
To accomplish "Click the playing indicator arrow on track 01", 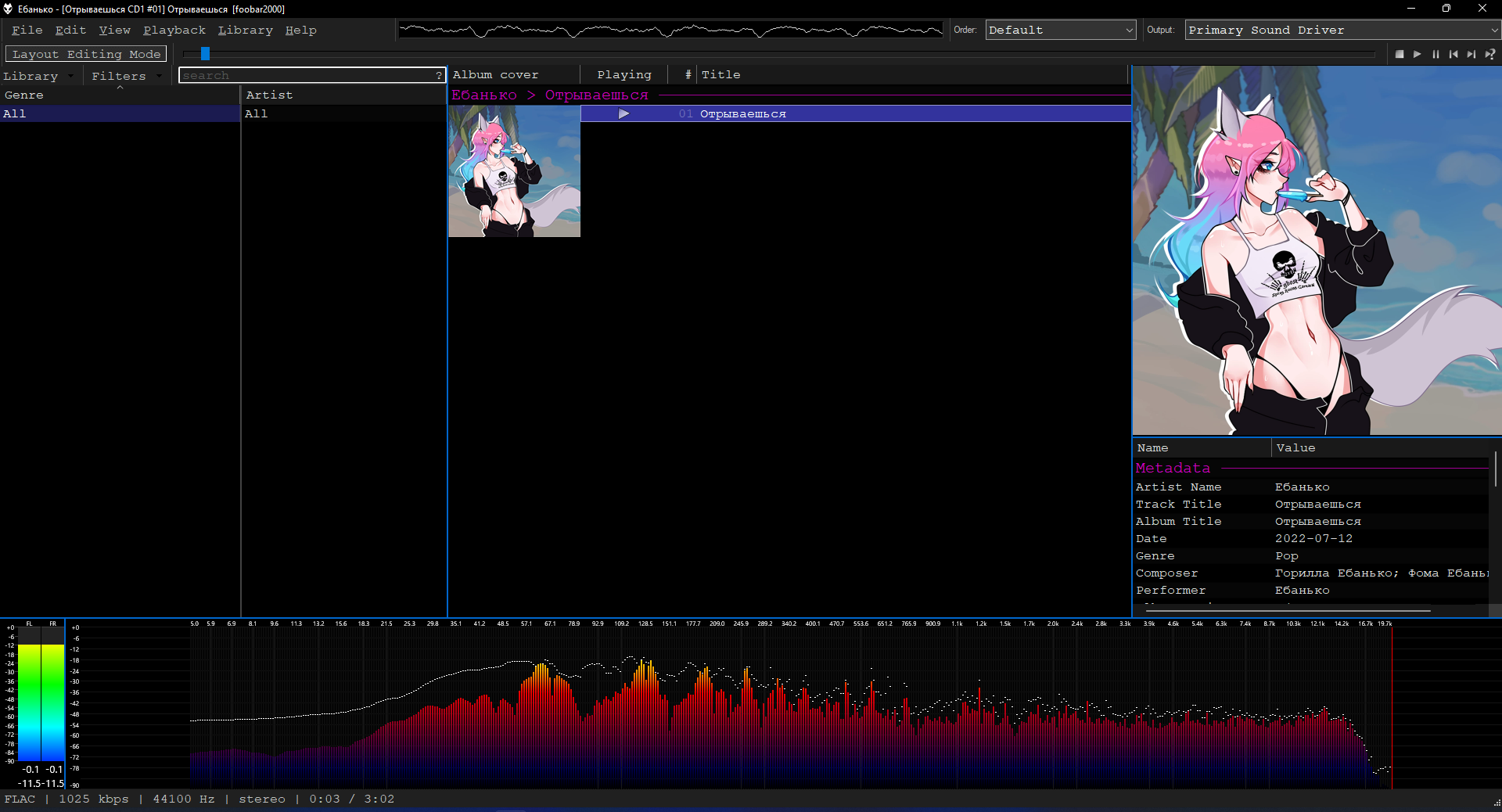I will click(623, 114).
